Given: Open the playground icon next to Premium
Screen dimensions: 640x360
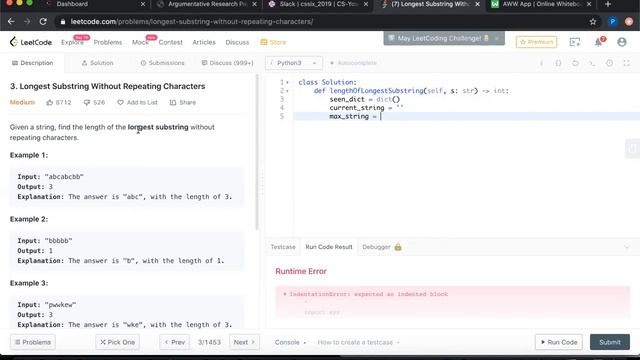Looking at the screenshot, I should pos(575,42).
